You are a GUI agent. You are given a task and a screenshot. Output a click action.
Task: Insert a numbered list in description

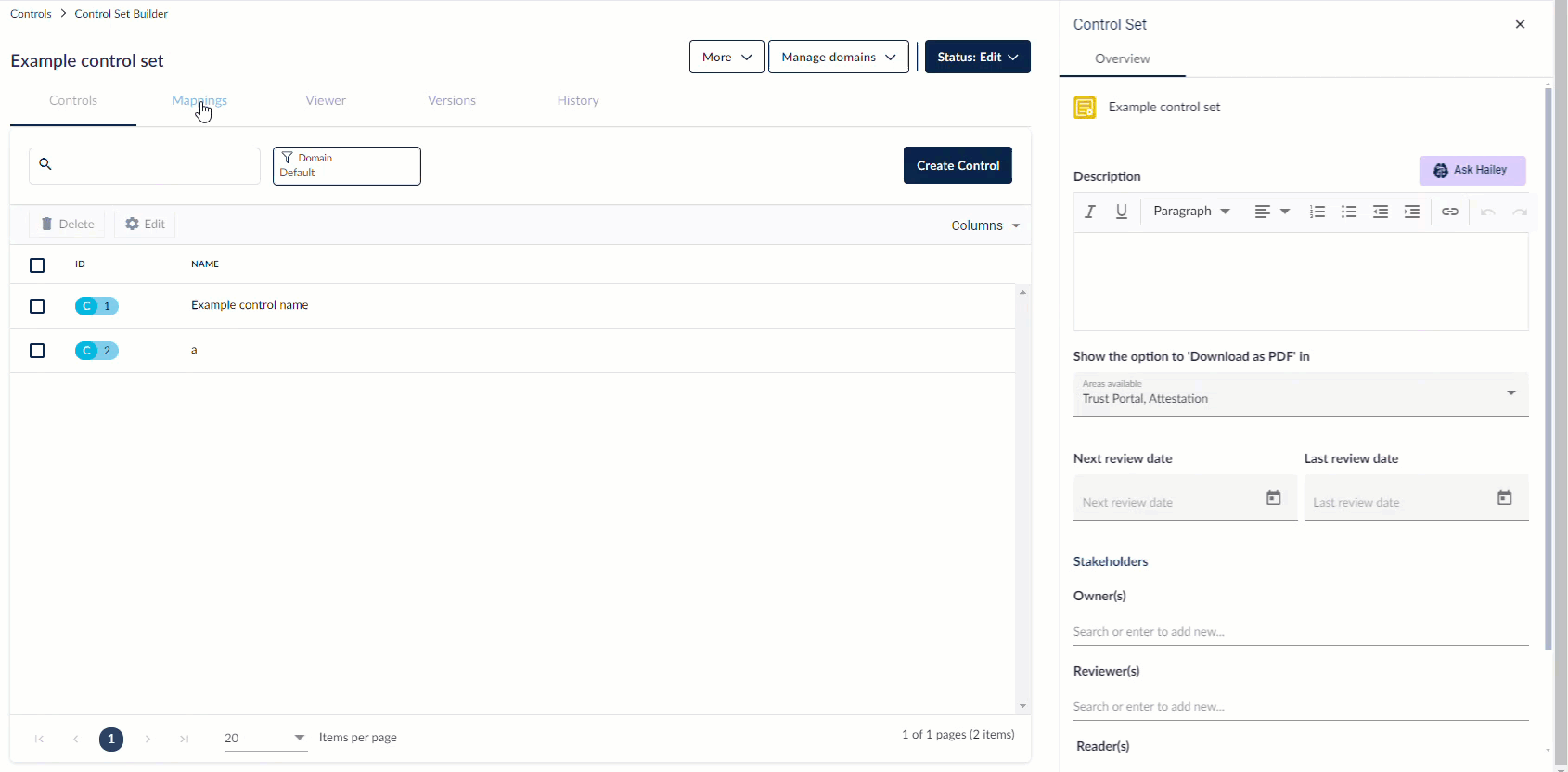point(1317,212)
